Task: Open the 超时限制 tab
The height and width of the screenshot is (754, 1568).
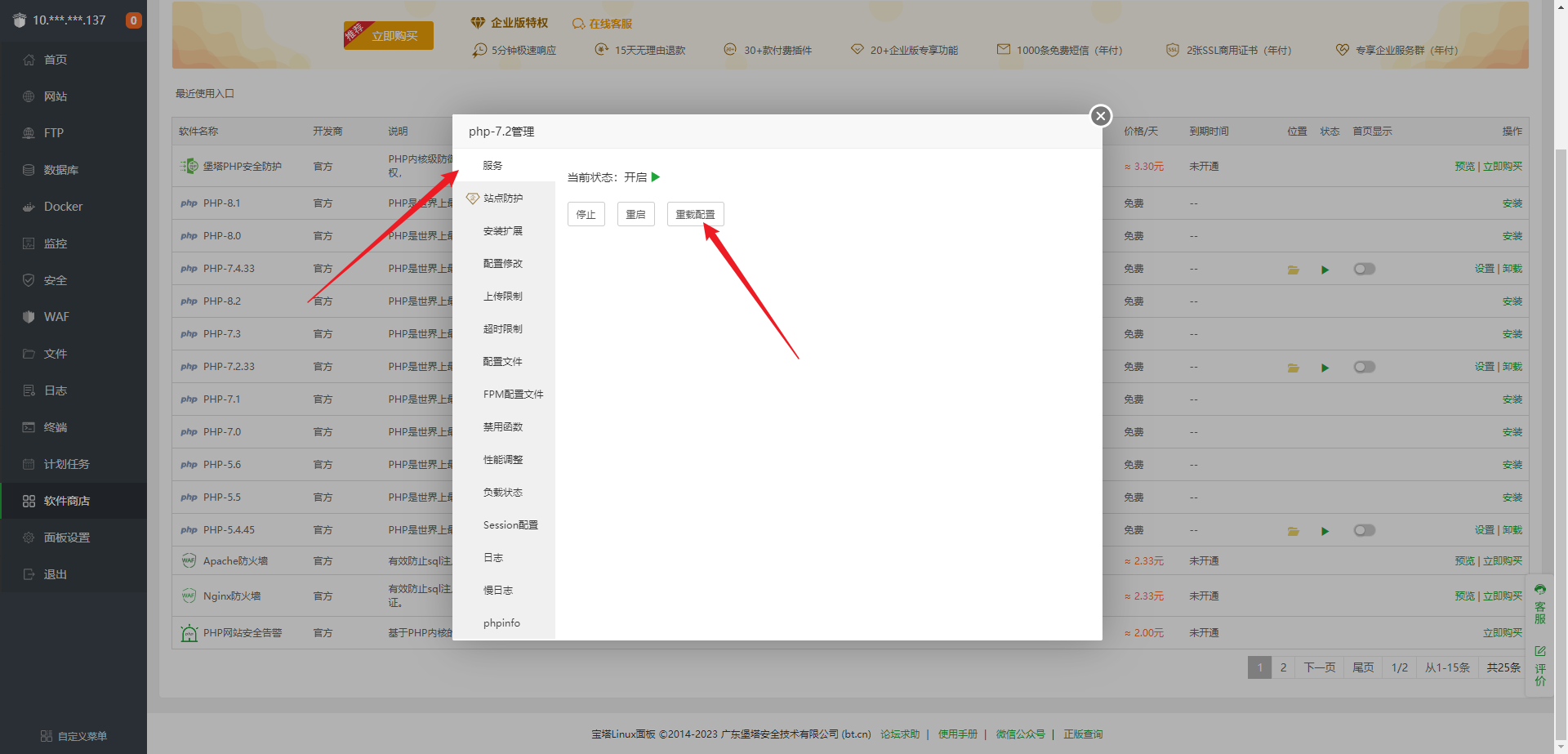Action: 504,328
